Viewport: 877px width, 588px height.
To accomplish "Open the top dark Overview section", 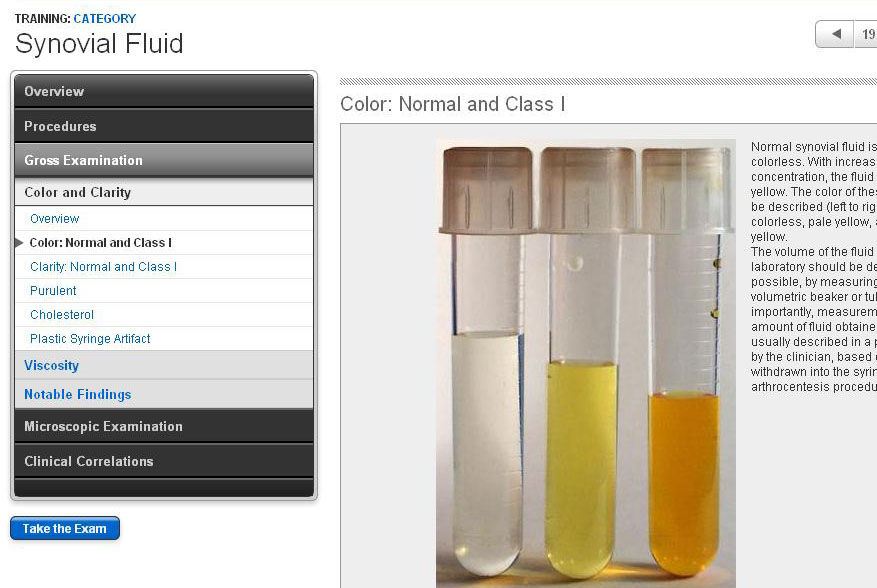I will (x=164, y=91).
